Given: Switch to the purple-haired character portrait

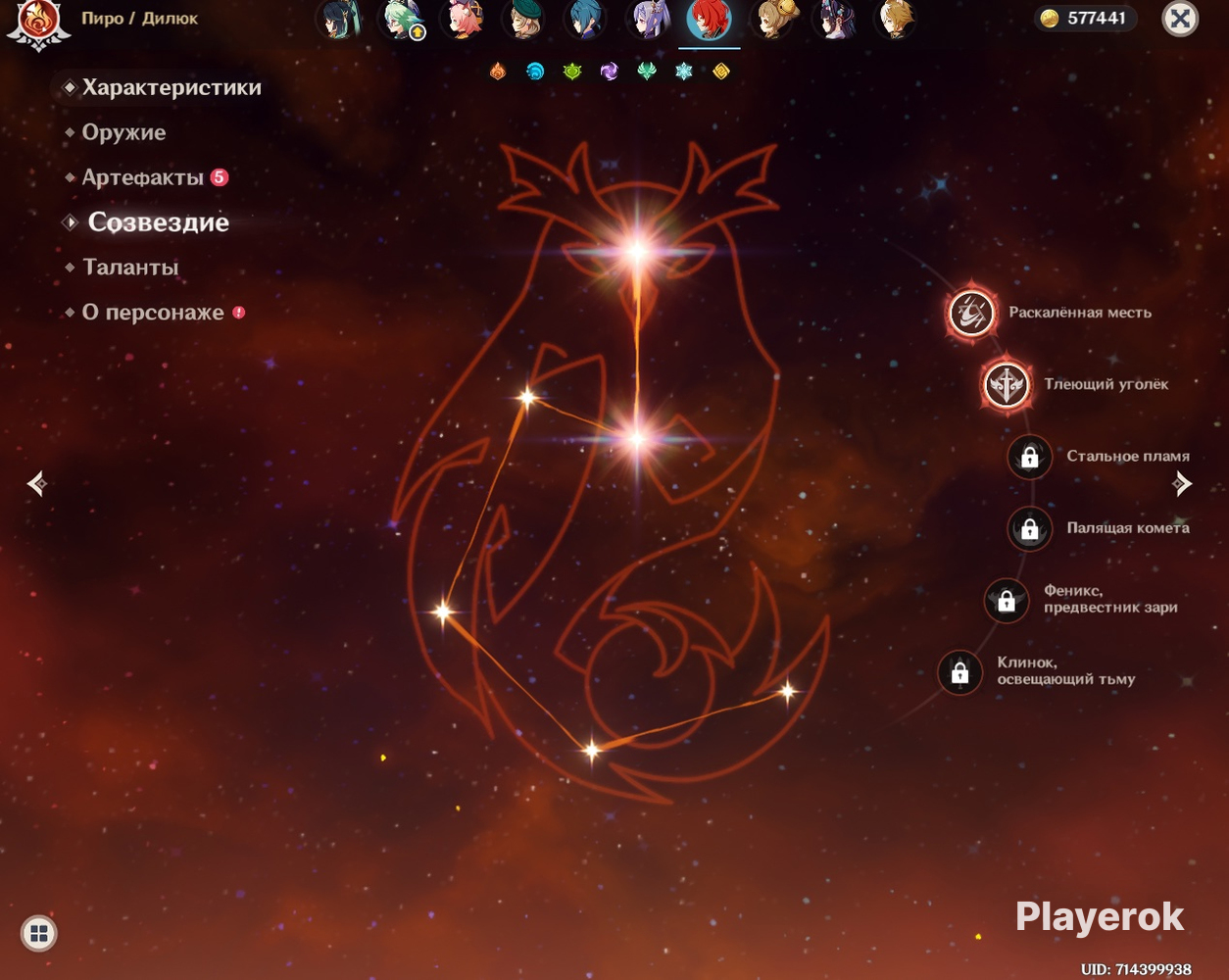Looking at the screenshot, I should [648, 20].
